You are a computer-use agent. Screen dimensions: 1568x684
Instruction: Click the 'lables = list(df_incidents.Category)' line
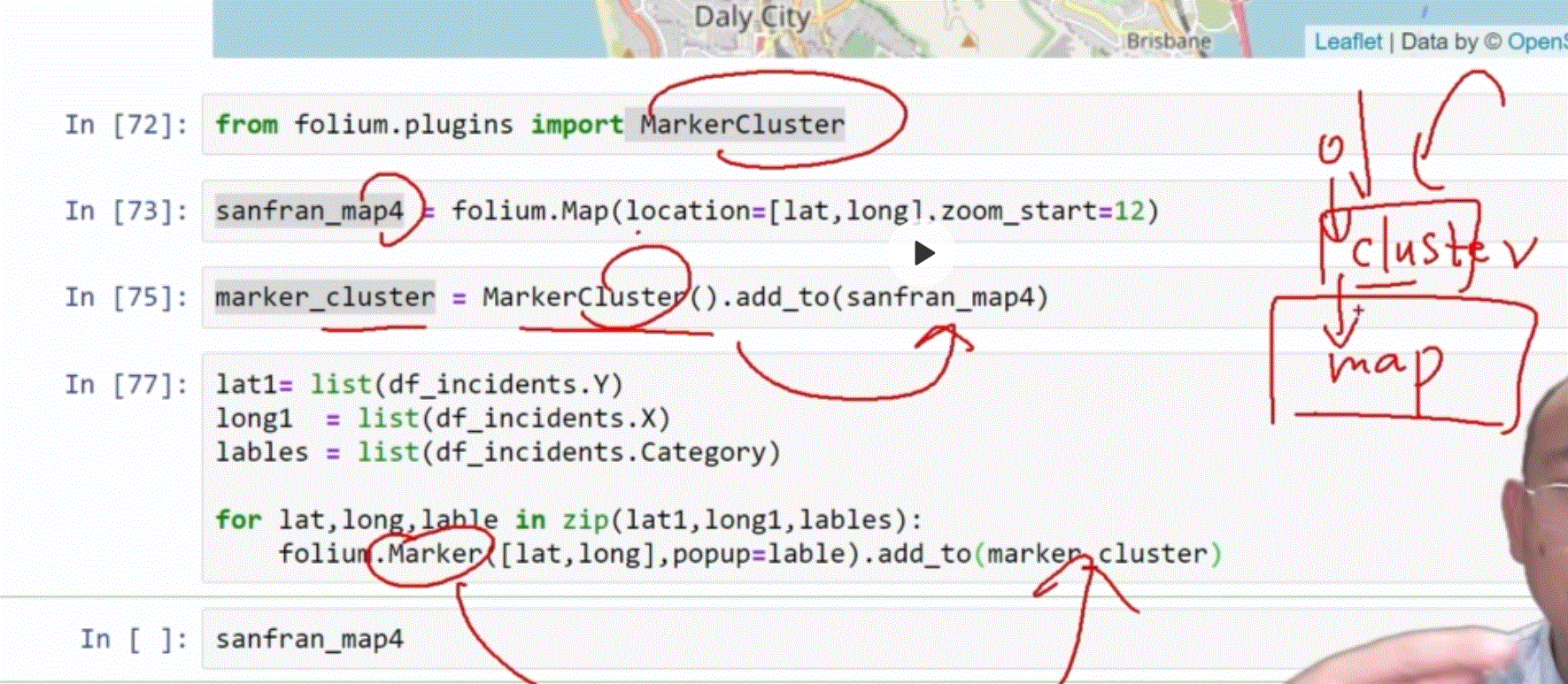tap(498, 452)
